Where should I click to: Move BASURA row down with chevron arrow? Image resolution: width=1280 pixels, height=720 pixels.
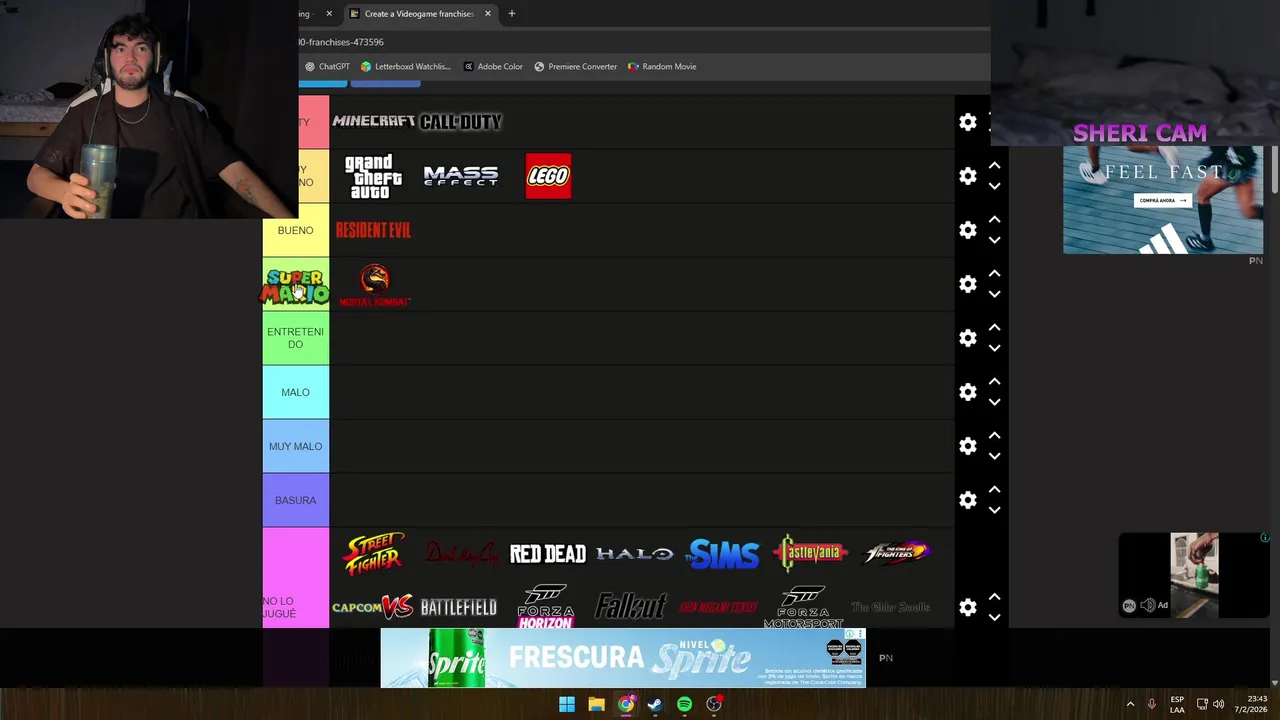tap(994, 510)
